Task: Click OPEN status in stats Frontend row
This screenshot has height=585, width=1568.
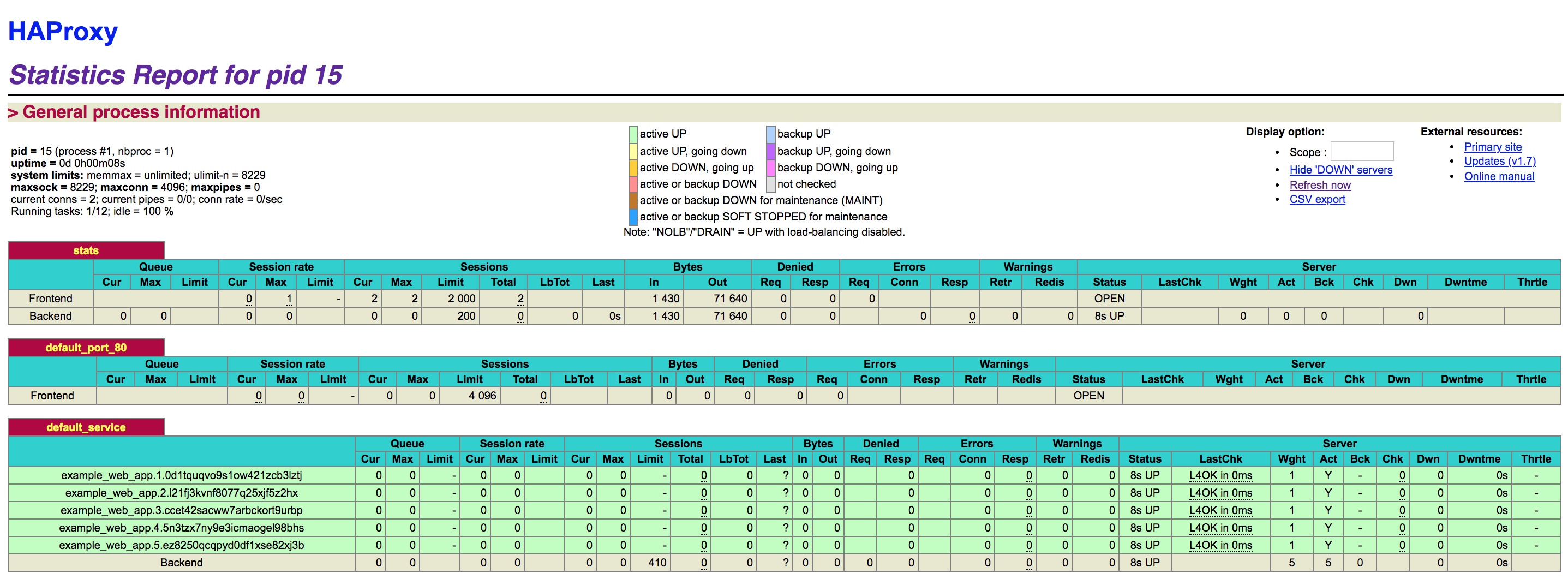Action: point(1109,299)
